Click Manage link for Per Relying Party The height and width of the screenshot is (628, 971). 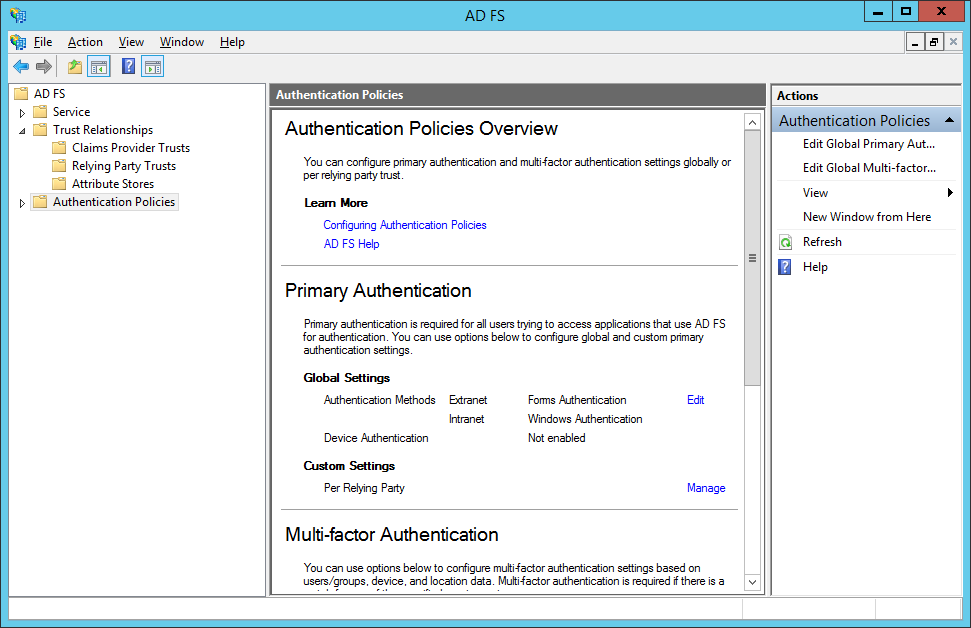pyautogui.click(x=705, y=488)
